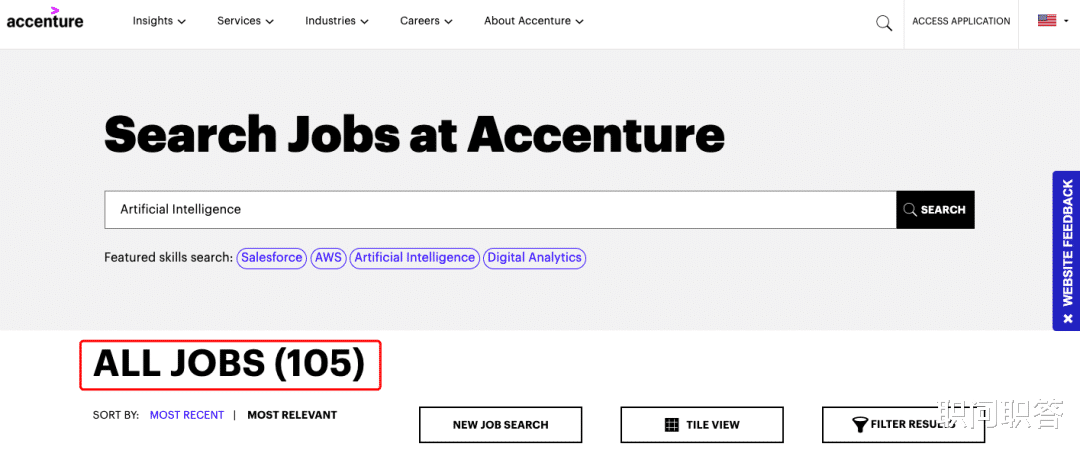Sort results by Most Relevant

coord(292,415)
